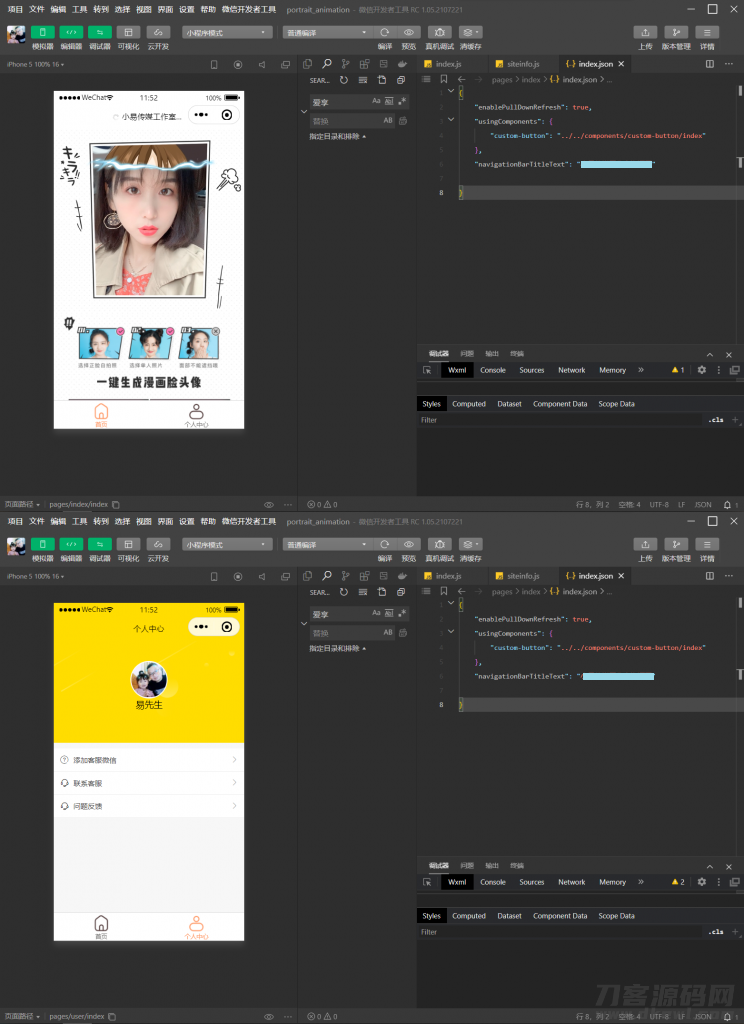The height and width of the screenshot is (1024, 744).
Task: Open 云开发 cloud development in upper toolbar
Action: pos(158,32)
